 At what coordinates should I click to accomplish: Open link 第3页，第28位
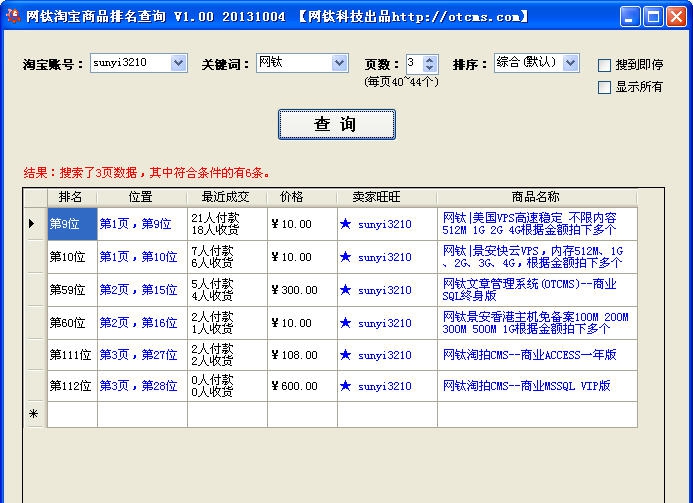[x=138, y=386]
